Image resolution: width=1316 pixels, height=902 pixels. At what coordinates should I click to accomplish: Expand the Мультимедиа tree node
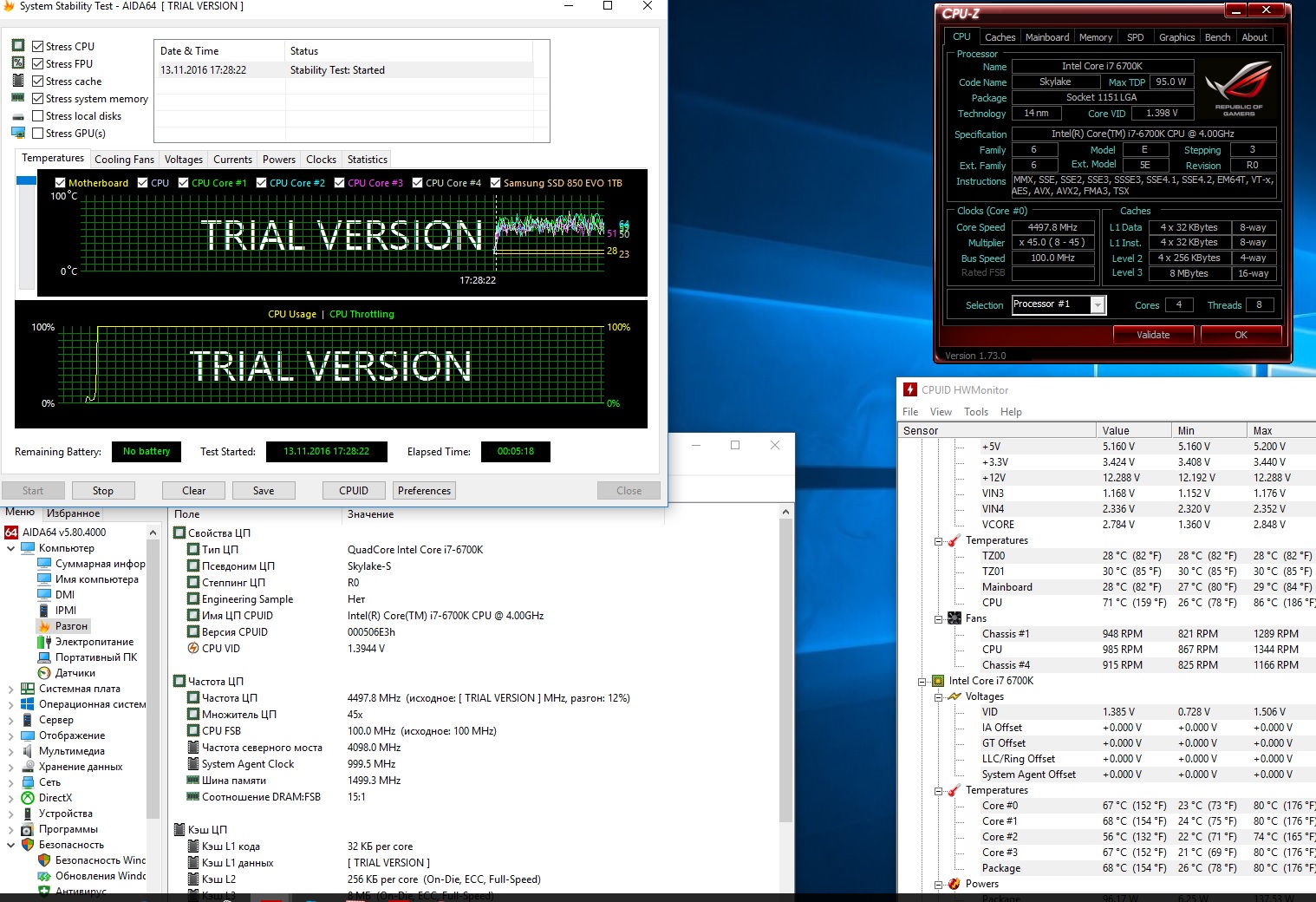click(10, 751)
